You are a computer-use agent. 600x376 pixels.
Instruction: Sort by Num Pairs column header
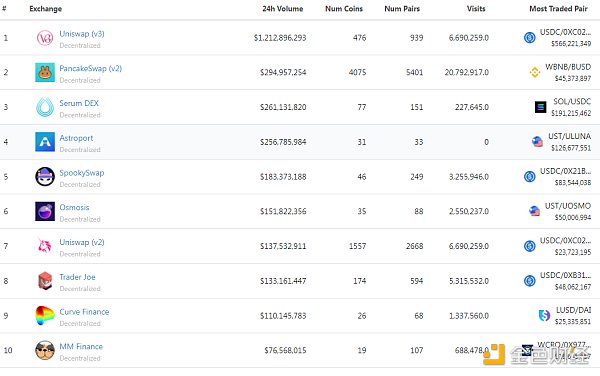coord(402,9)
